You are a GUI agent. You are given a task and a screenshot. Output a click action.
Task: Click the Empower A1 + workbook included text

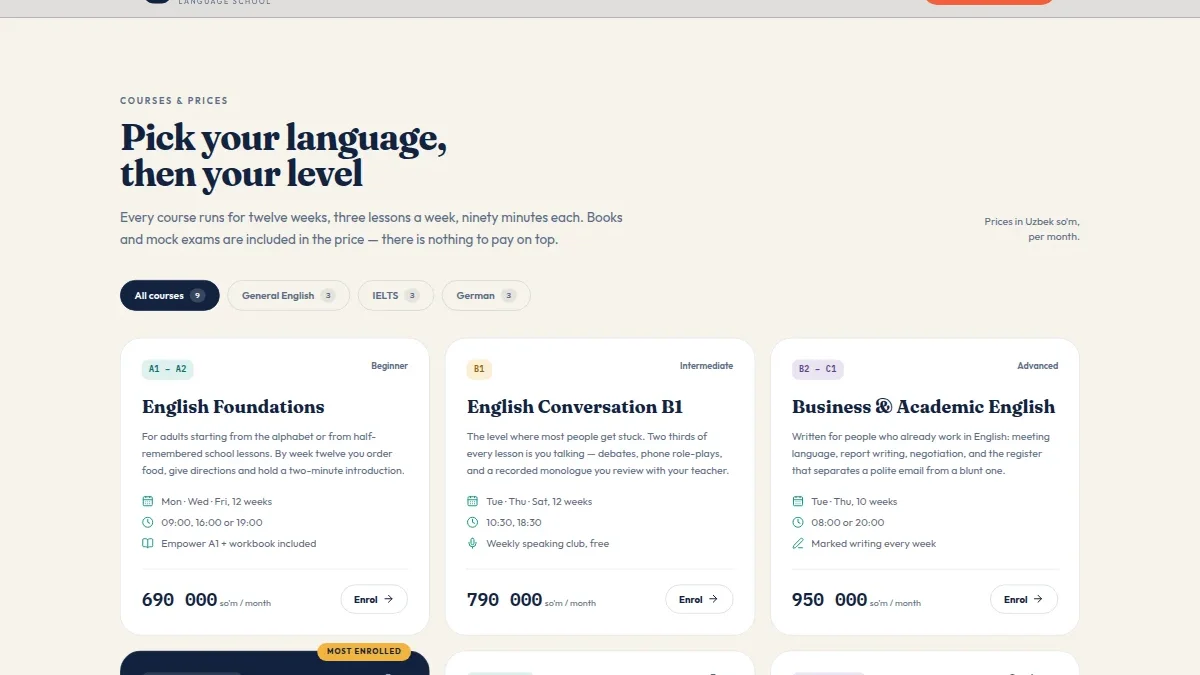tap(239, 544)
